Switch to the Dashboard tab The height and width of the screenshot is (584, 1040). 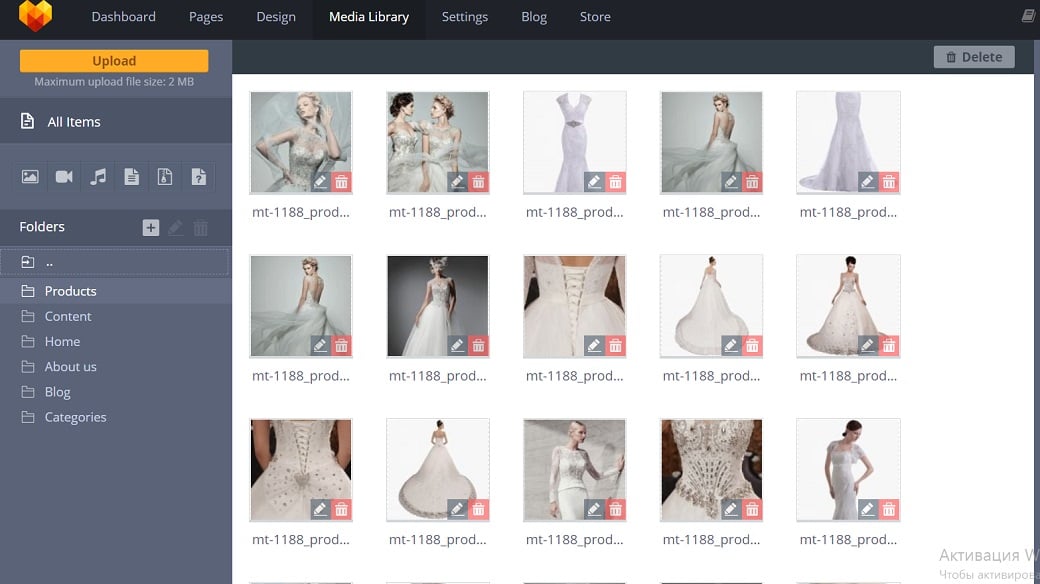click(x=123, y=17)
